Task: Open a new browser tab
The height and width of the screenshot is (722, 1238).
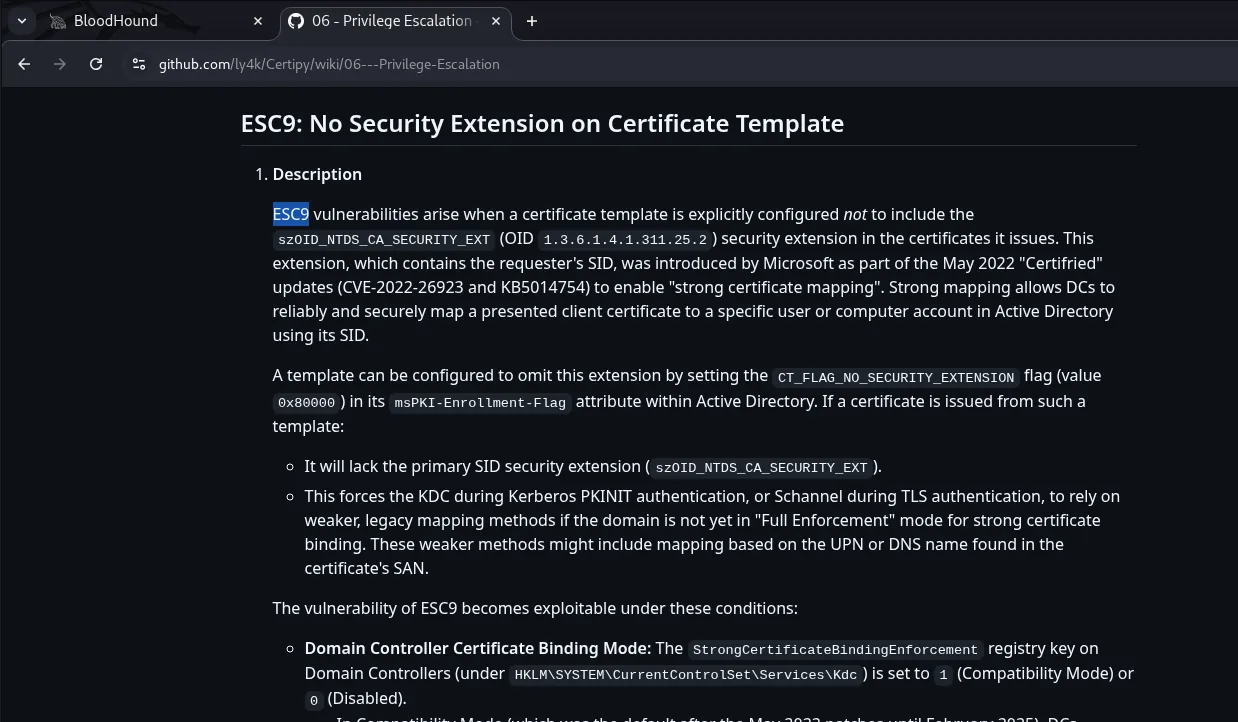Action: pos(532,21)
